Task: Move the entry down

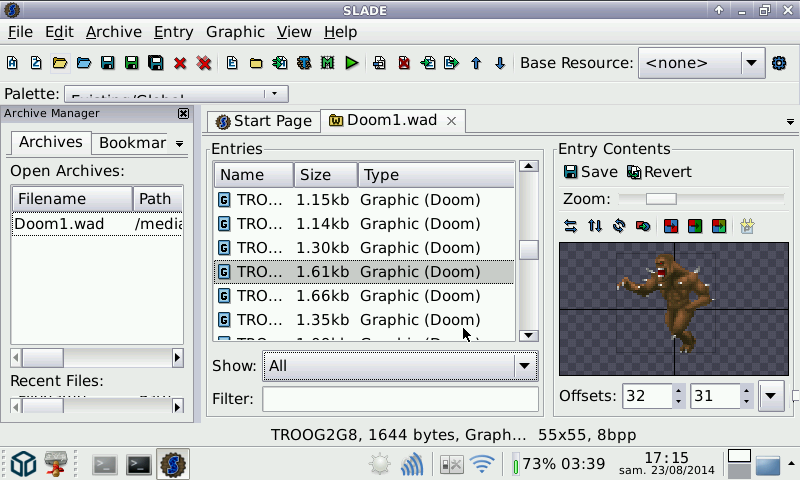Action: coord(500,63)
